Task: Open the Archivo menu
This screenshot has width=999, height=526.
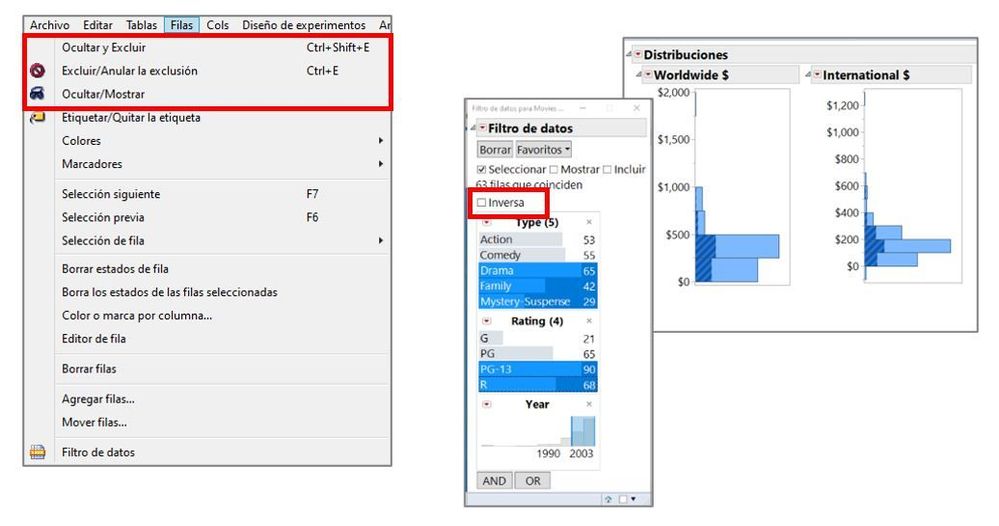Action: (50, 25)
